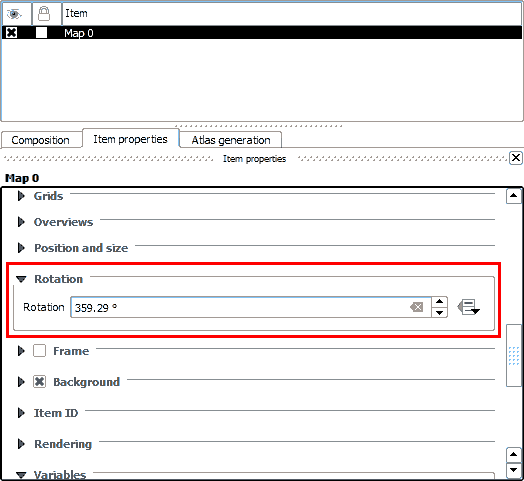Clear the Rotation value with backspace icon
This screenshot has width=524, height=481.
coord(417,307)
